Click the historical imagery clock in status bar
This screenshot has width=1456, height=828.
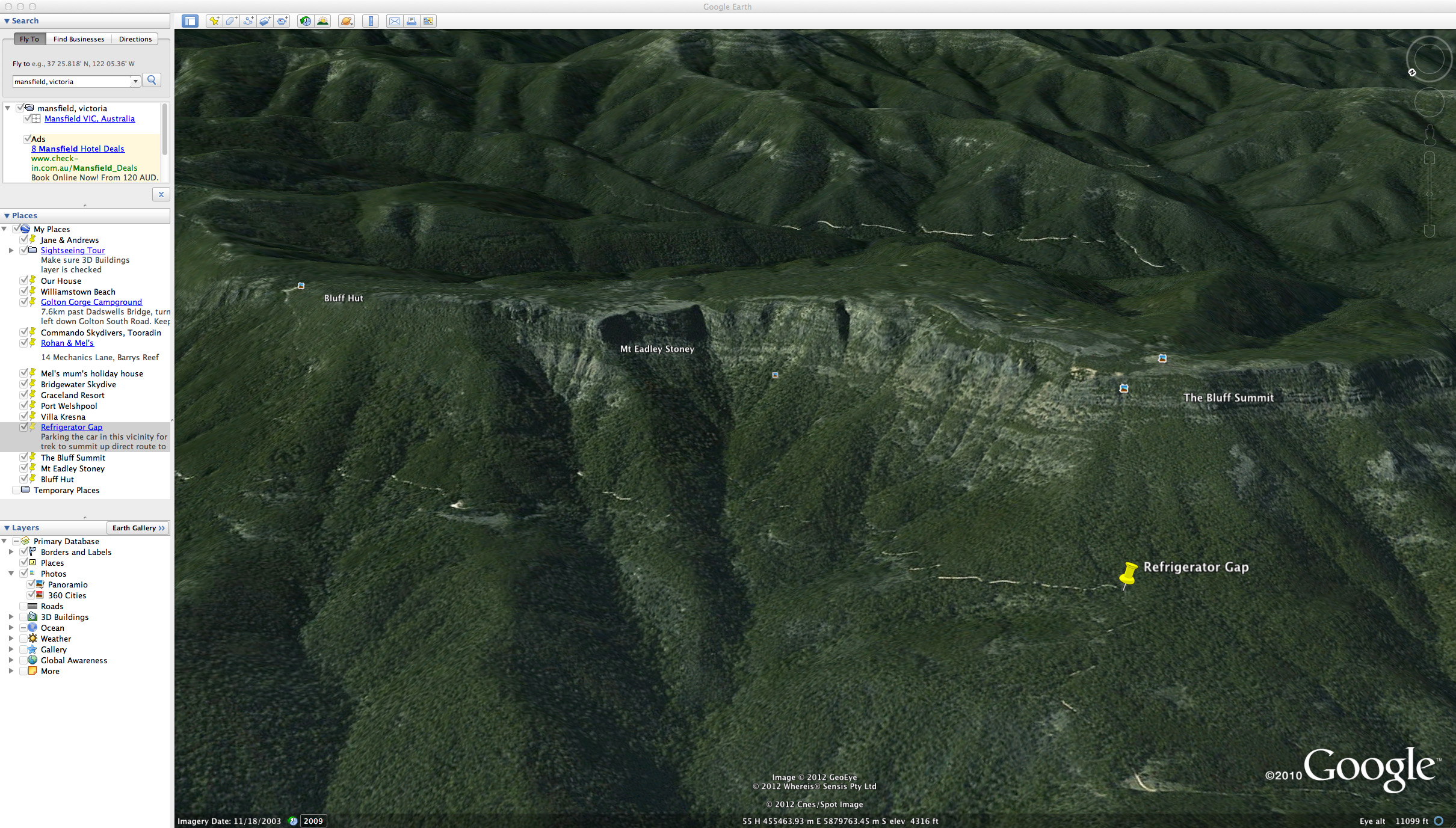point(293,821)
